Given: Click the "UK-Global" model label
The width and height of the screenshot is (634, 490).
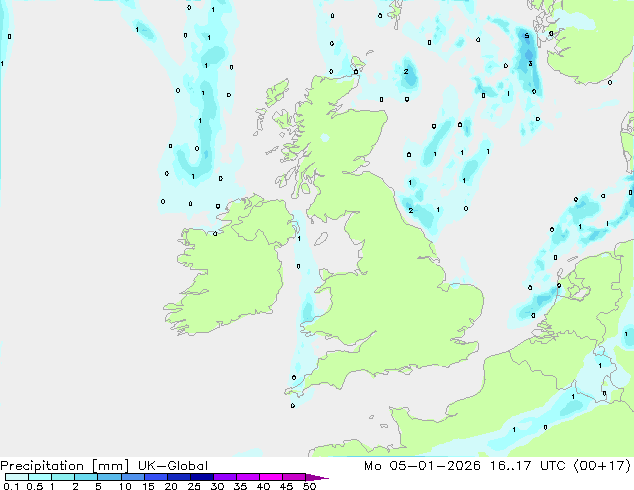Looking at the screenshot, I should [x=173, y=466].
